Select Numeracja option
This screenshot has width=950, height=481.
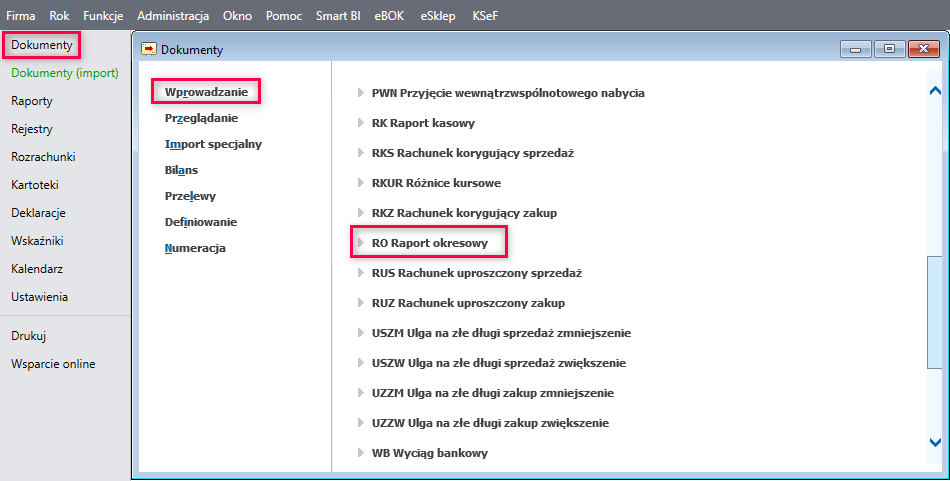coord(195,248)
